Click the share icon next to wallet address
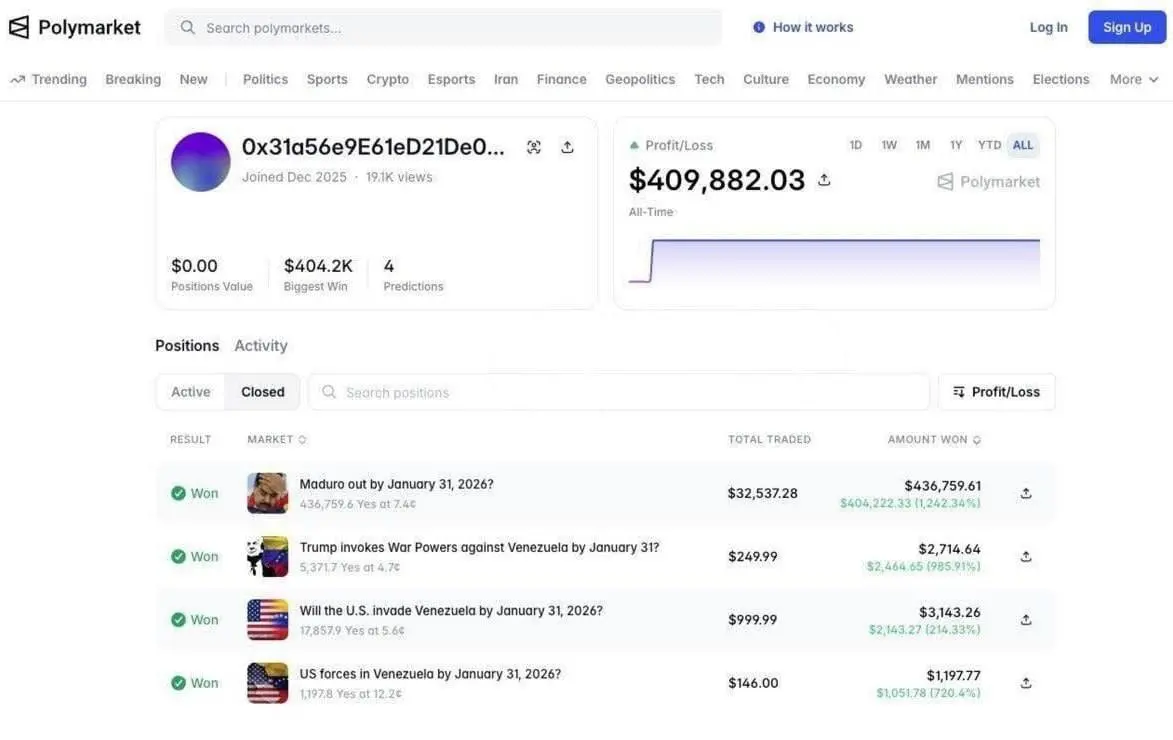Screen dimensions: 1173x740 567,147
